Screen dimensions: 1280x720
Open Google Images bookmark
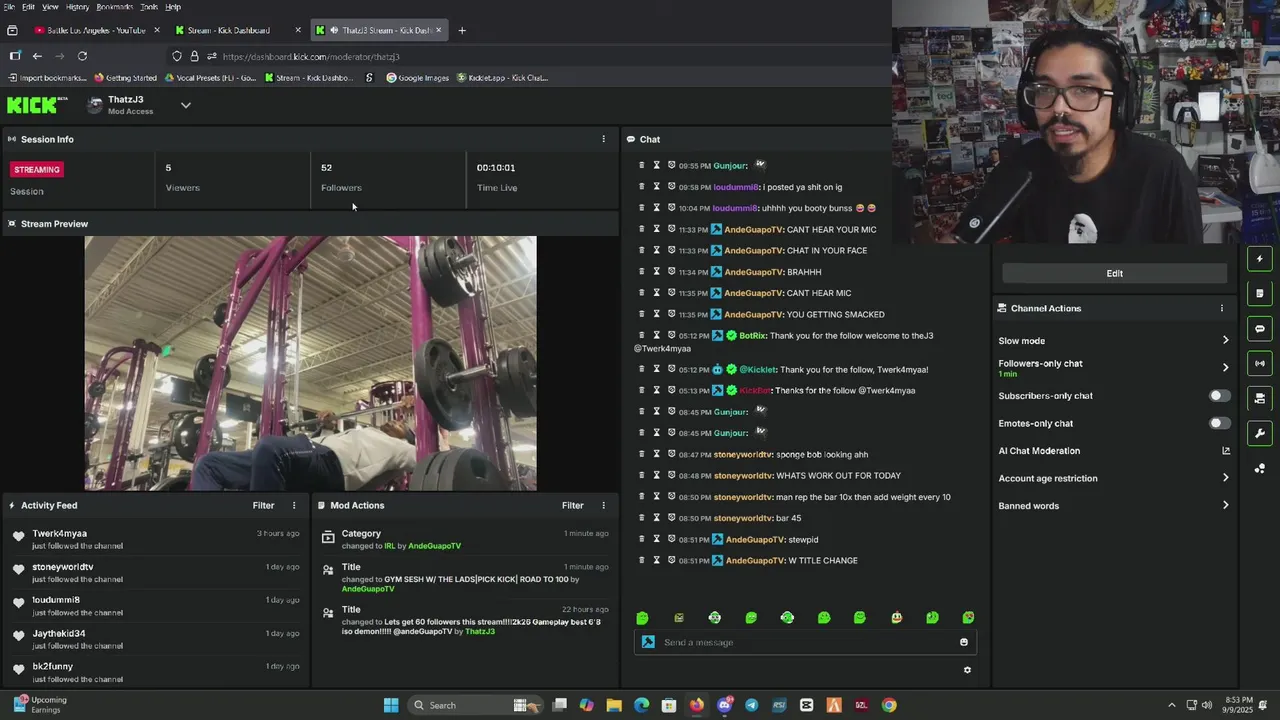(x=417, y=78)
